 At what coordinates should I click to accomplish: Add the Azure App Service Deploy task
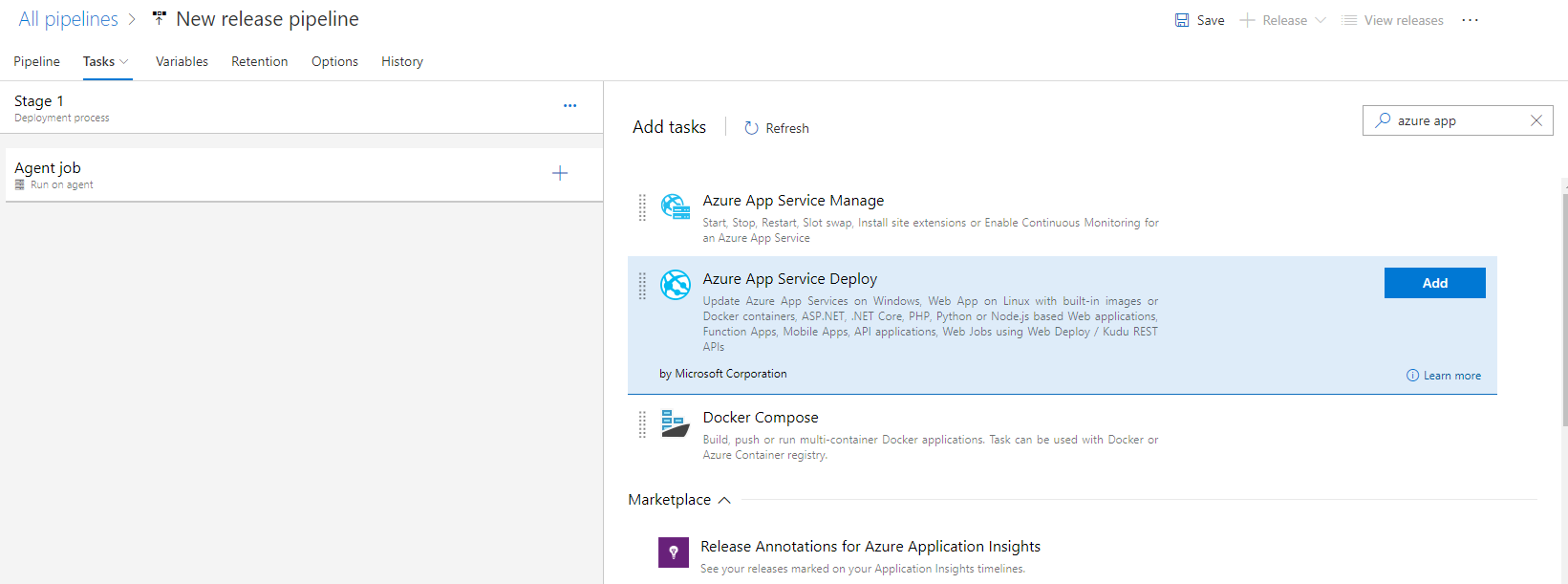pos(1434,283)
